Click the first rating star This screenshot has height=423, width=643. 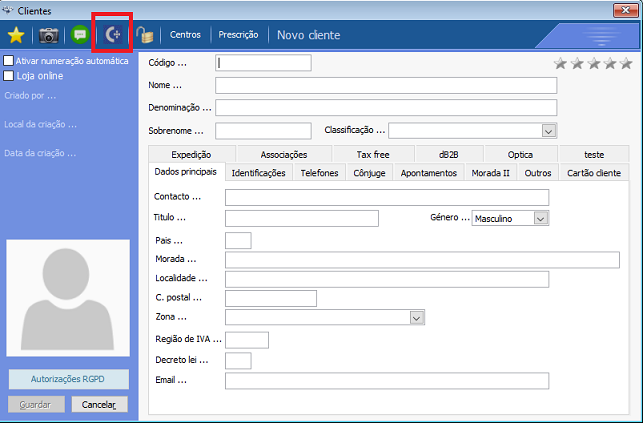[561, 63]
